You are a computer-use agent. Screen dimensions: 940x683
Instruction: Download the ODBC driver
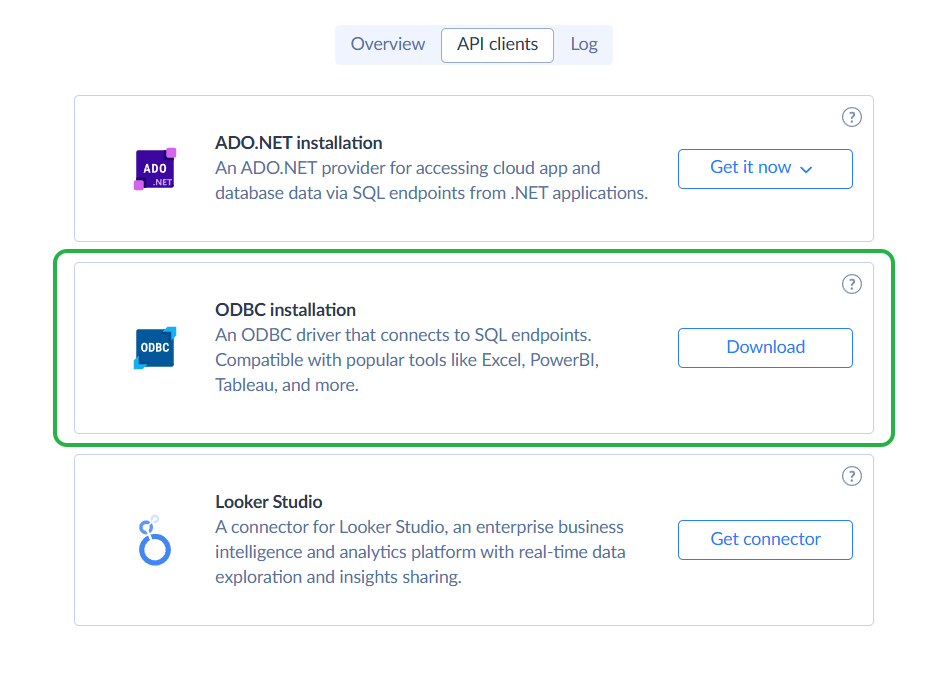click(765, 348)
